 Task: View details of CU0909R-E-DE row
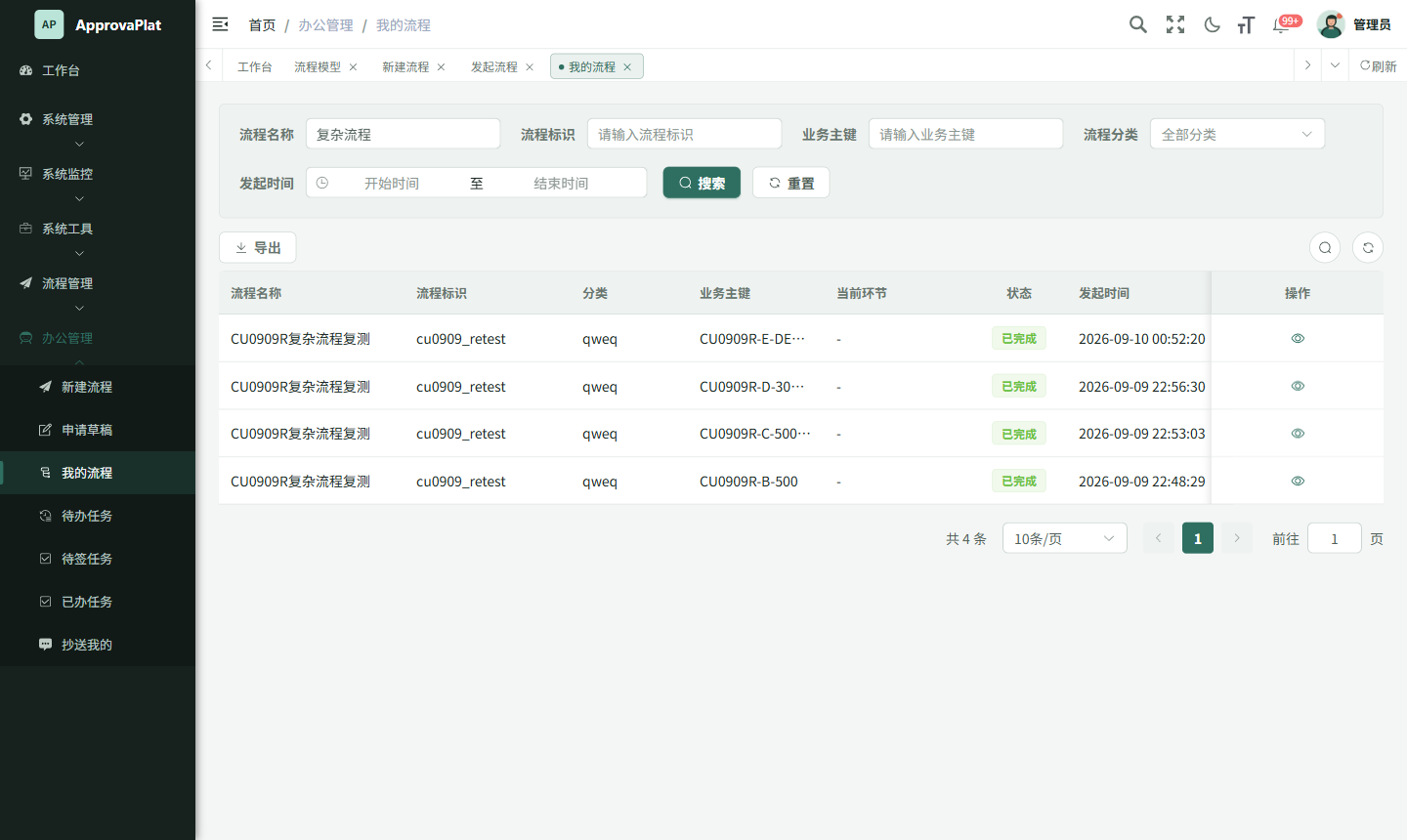(1298, 338)
